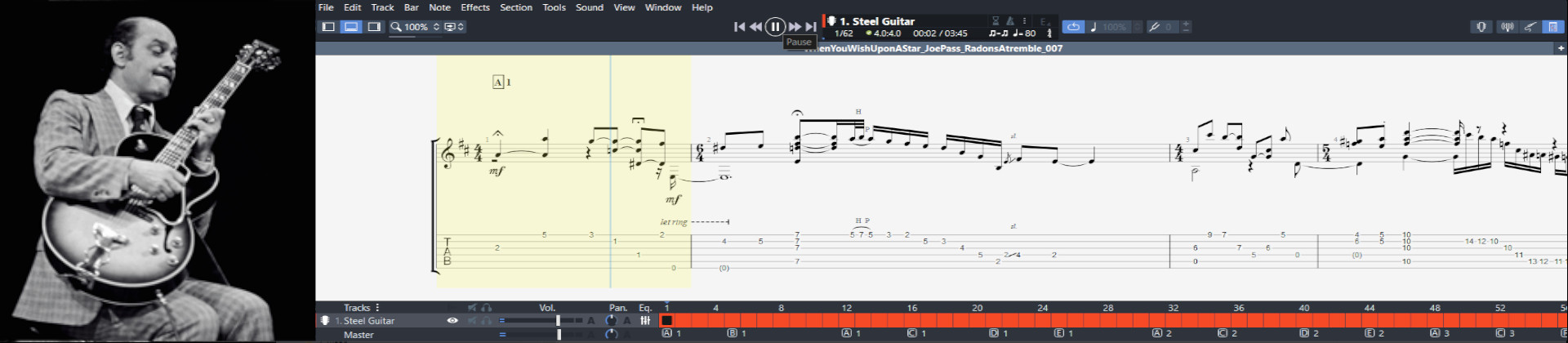This screenshot has width=1568, height=343.
Task: Open the Steel Guitar equalizer icon
Action: [x=645, y=321]
